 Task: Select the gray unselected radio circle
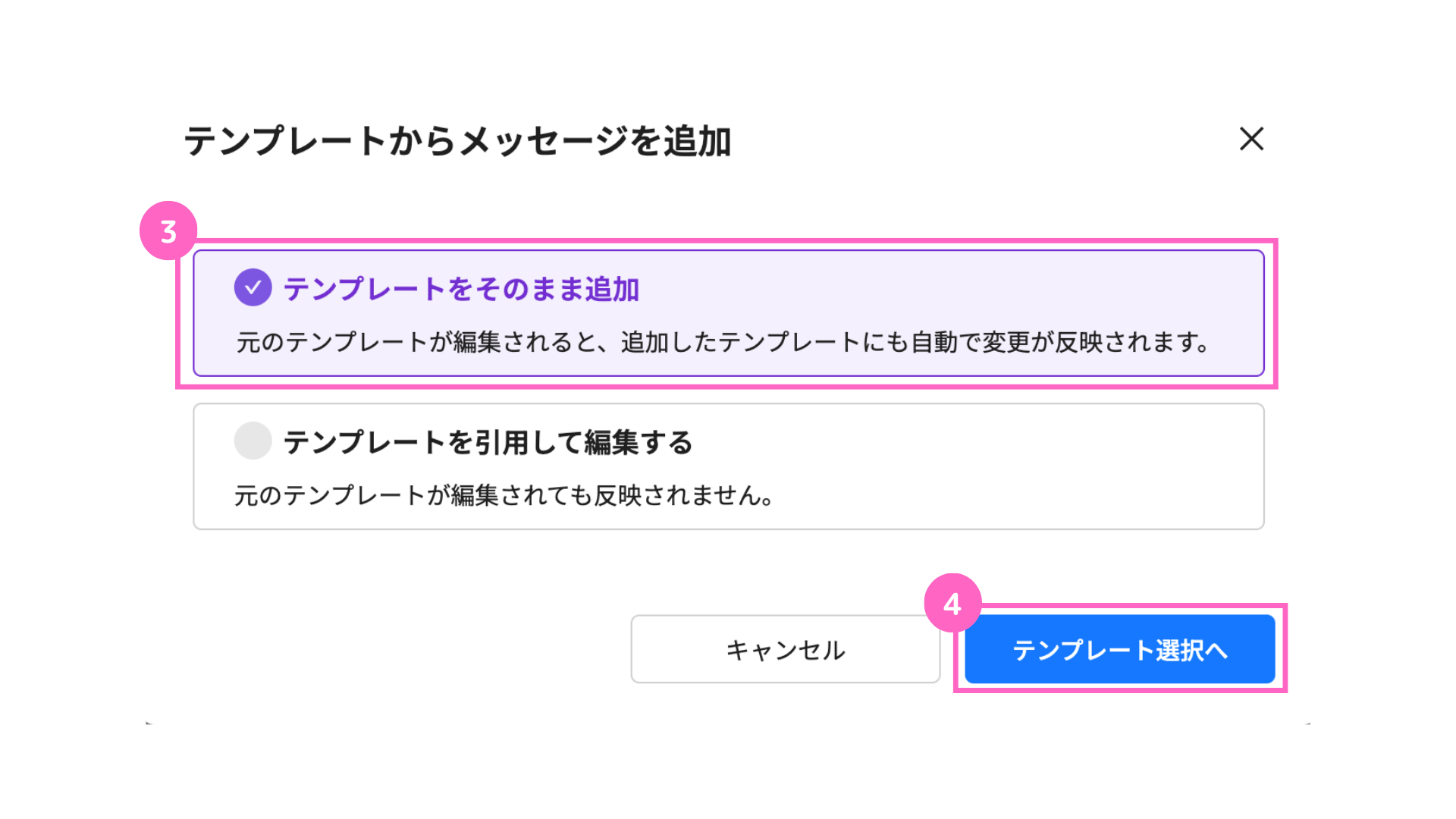point(253,441)
